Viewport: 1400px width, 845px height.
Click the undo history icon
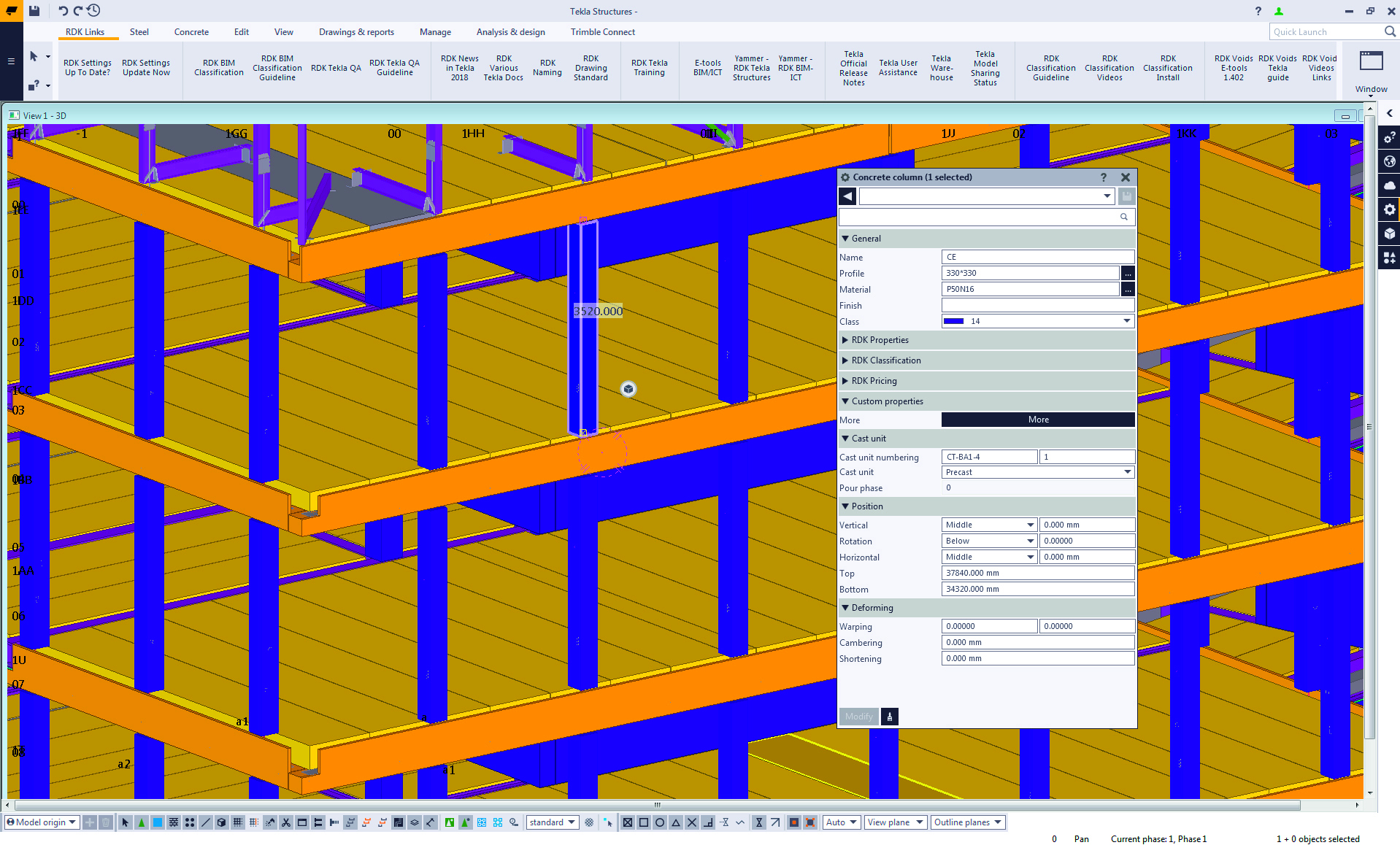click(93, 11)
